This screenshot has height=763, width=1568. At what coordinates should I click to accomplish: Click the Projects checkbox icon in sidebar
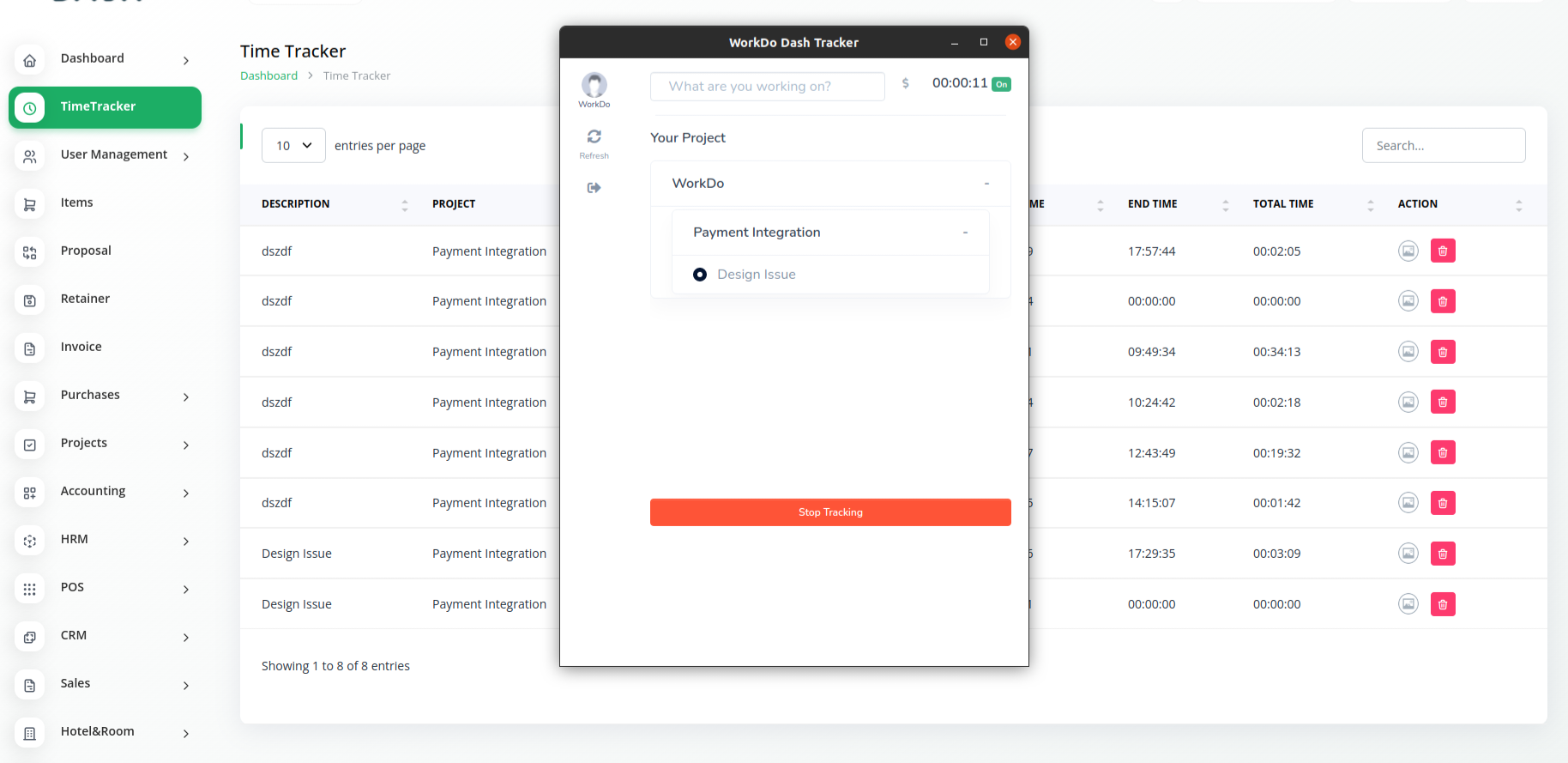(x=30, y=445)
